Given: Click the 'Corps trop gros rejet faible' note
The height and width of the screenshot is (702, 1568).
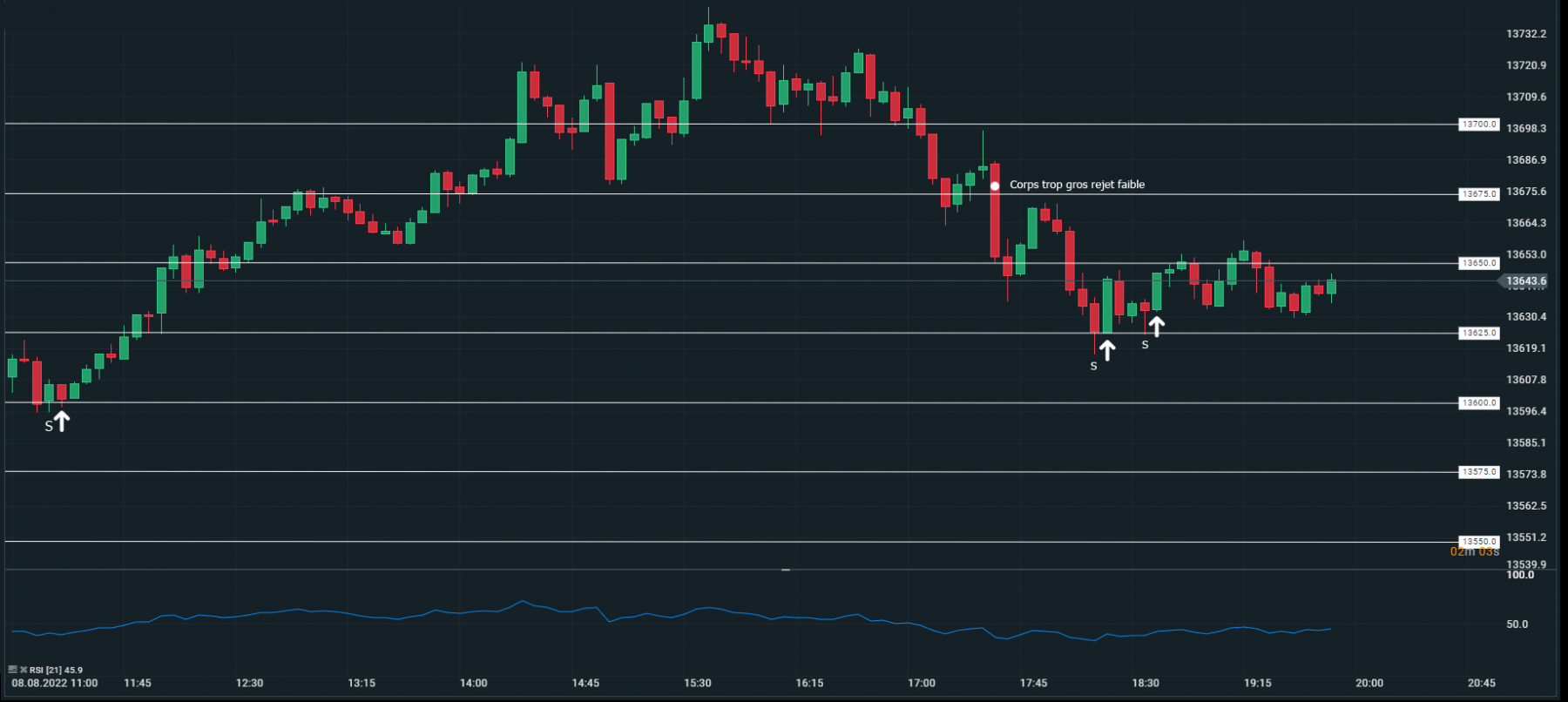Looking at the screenshot, I should click(x=1077, y=185).
